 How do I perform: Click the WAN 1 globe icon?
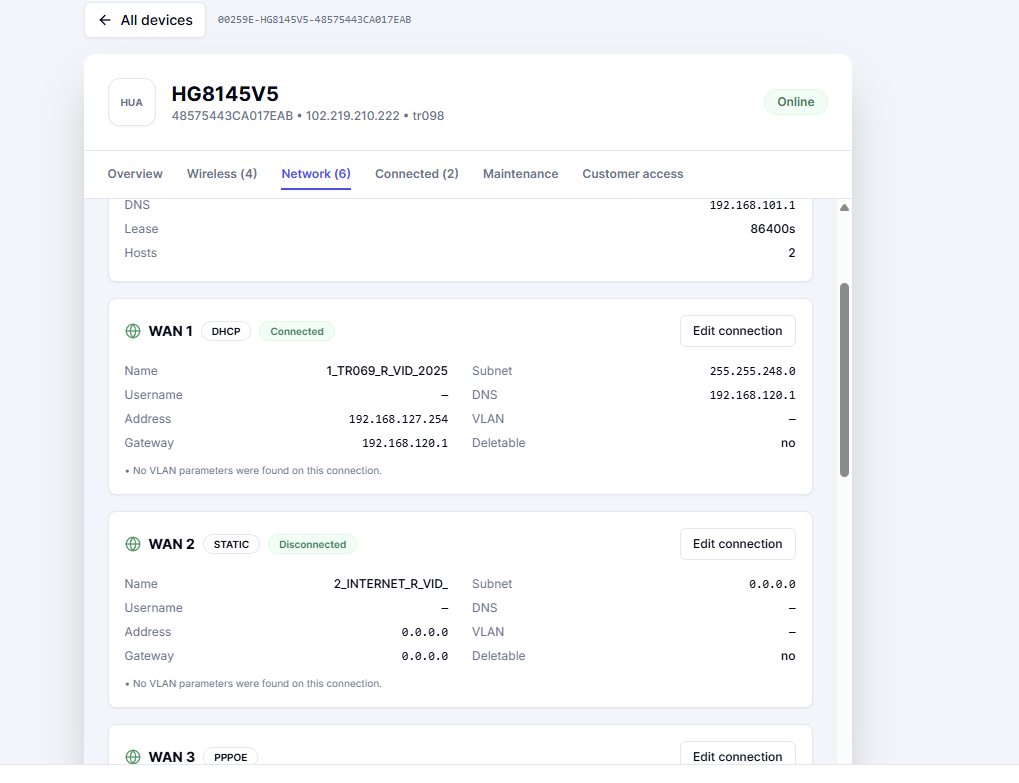(x=133, y=331)
